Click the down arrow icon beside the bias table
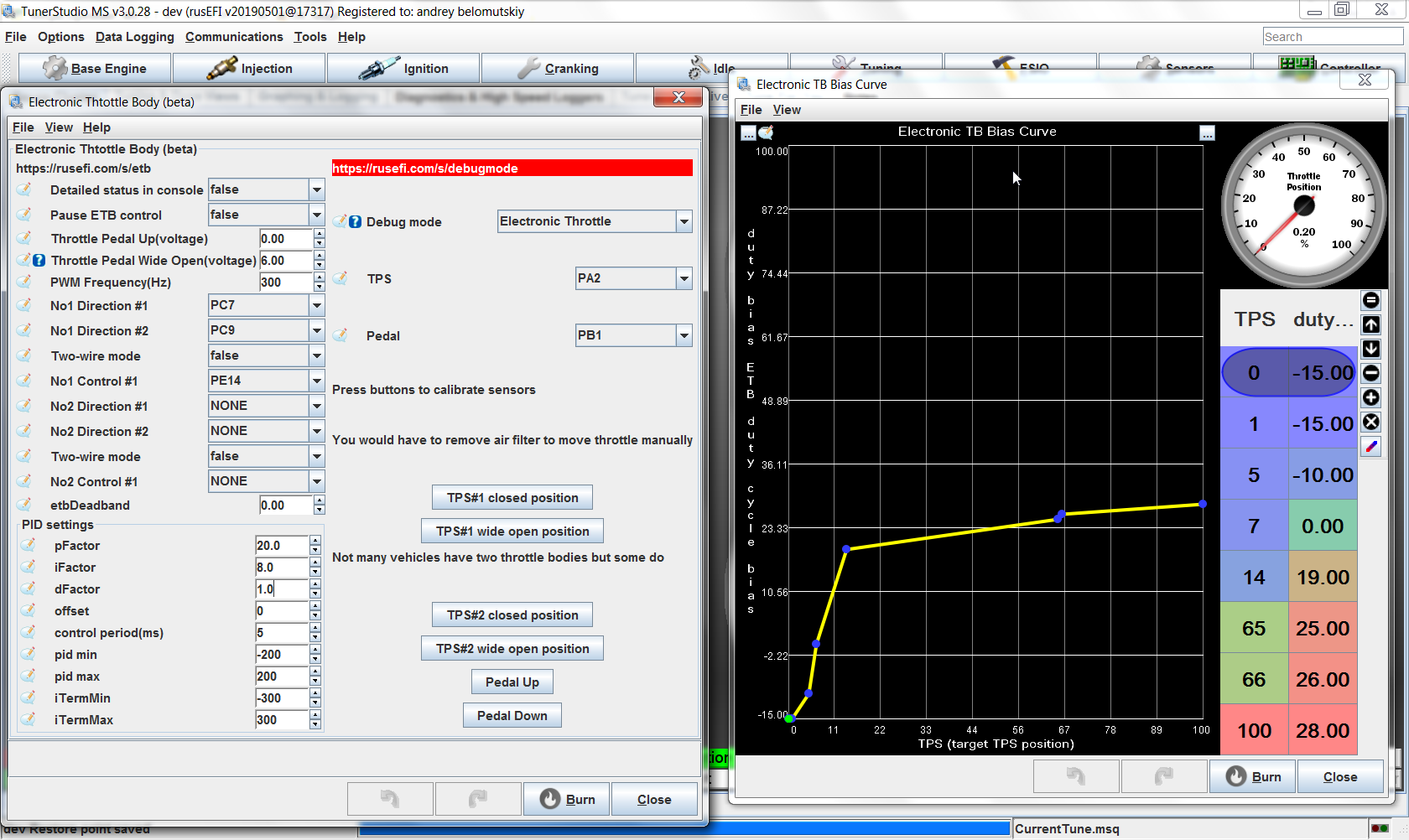This screenshot has height=840, width=1409. (x=1370, y=349)
